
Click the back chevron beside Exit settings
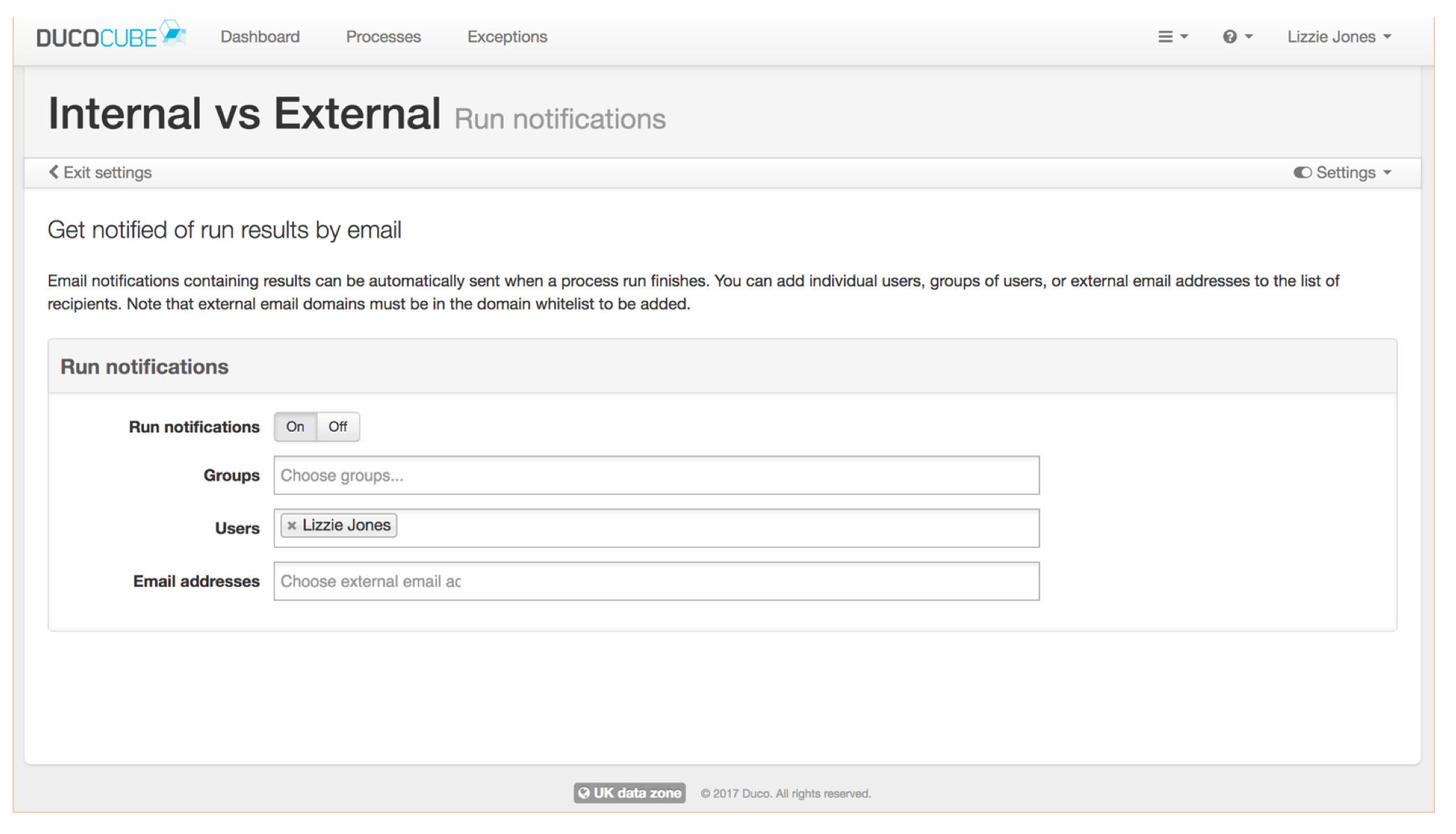pyautogui.click(x=54, y=172)
